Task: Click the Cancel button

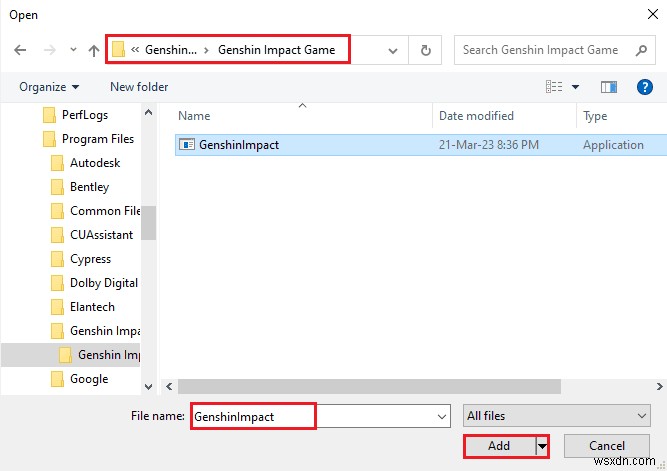Action: (x=607, y=446)
